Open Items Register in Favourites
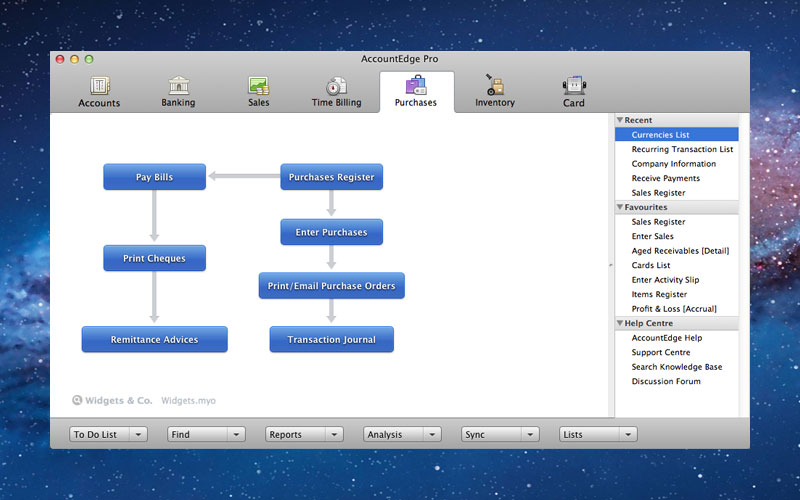Viewport: 800px width, 500px height. coord(659,294)
